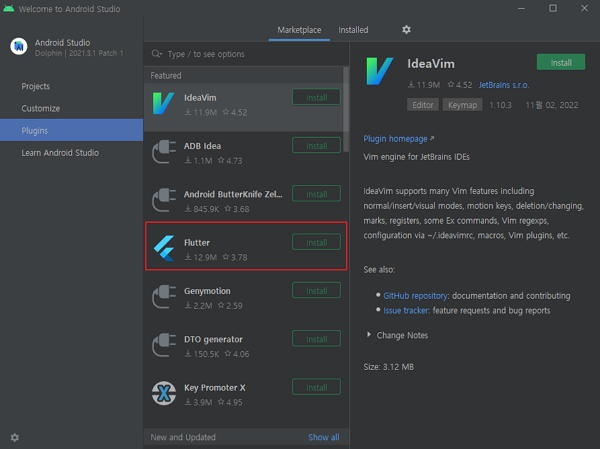Install the Genymotion plugin

(x=316, y=291)
